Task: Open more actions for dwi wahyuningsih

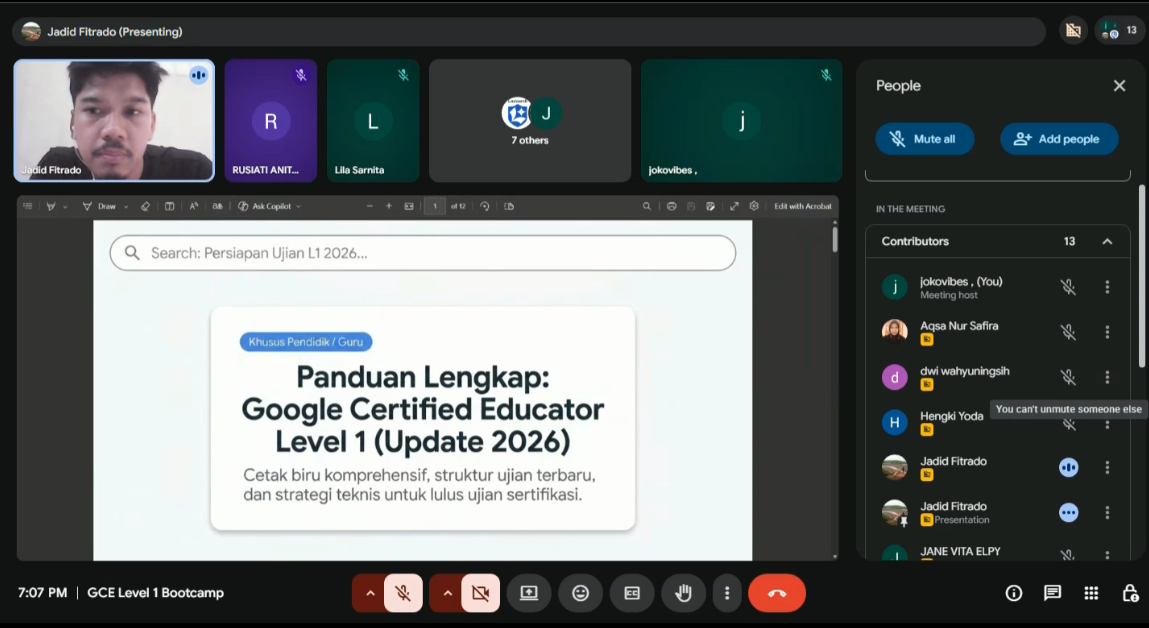Action: coord(1107,377)
